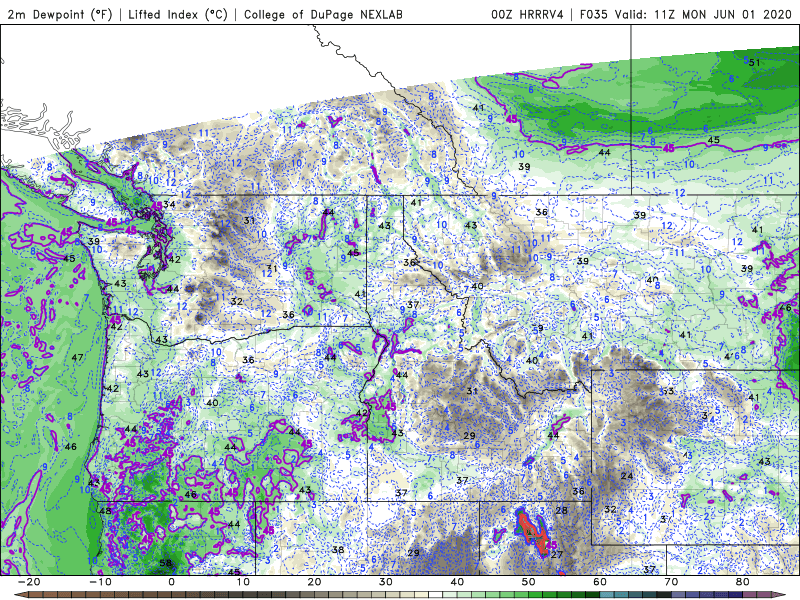The image size is (800, 600).
Task: Click the dewpoint value '51' on map
Action: coord(755,63)
